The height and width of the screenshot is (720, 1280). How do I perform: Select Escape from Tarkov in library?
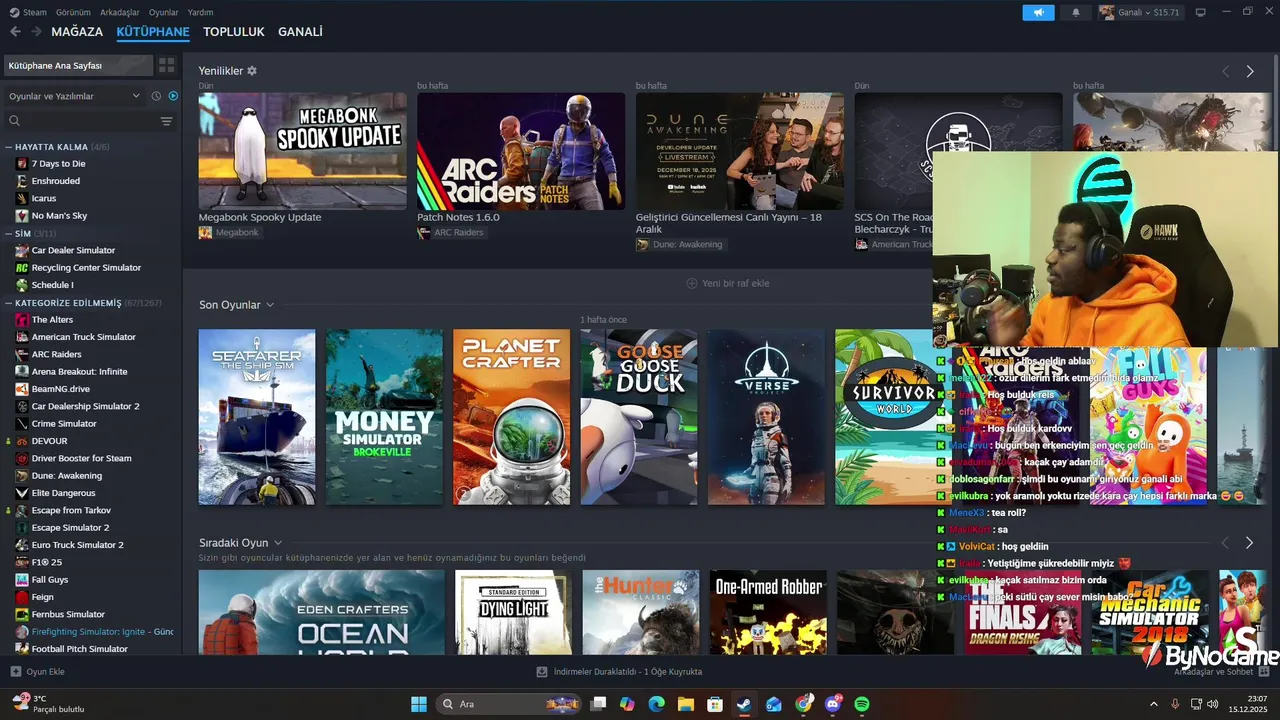(x=71, y=510)
